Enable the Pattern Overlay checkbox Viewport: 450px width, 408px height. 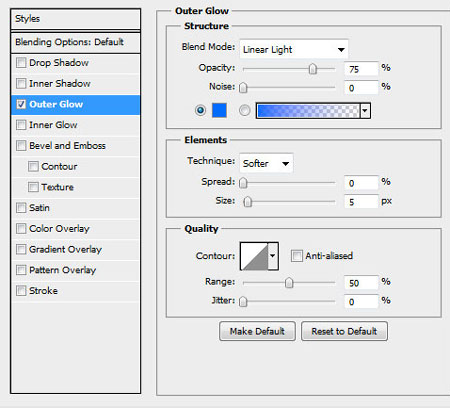coord(21,270)
